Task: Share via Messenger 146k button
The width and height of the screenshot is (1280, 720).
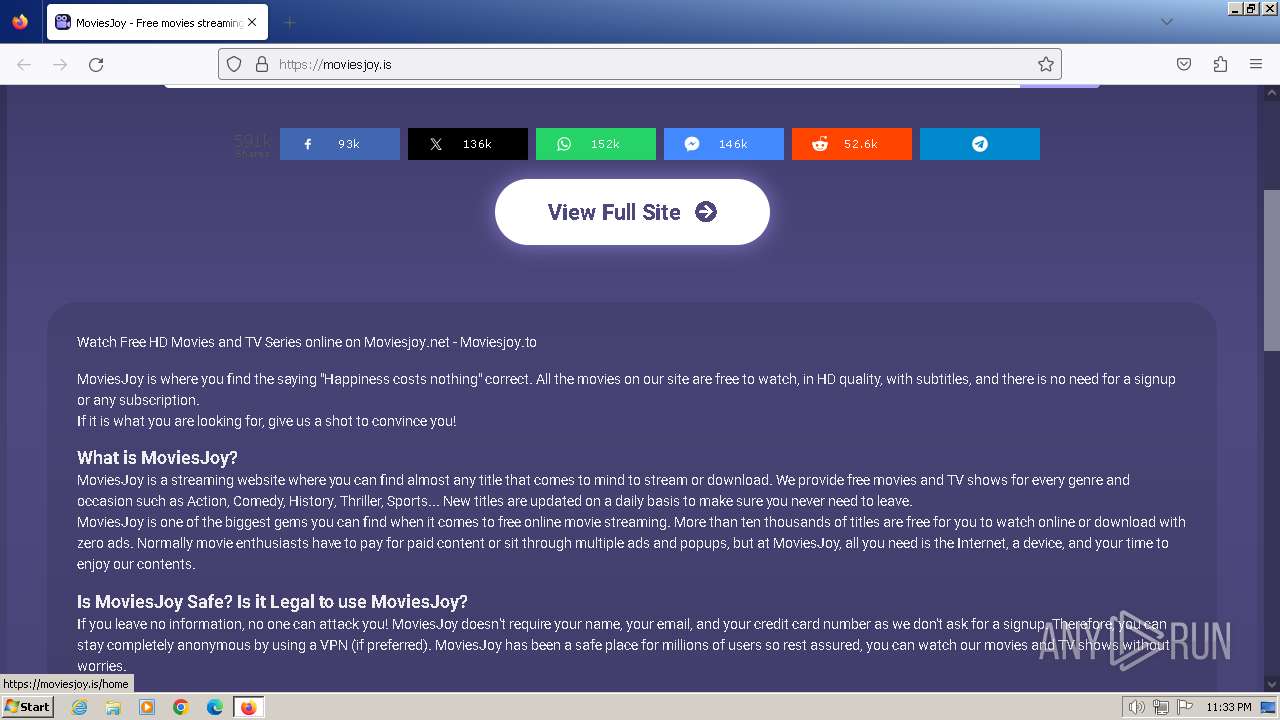Action: click(724, 144)
